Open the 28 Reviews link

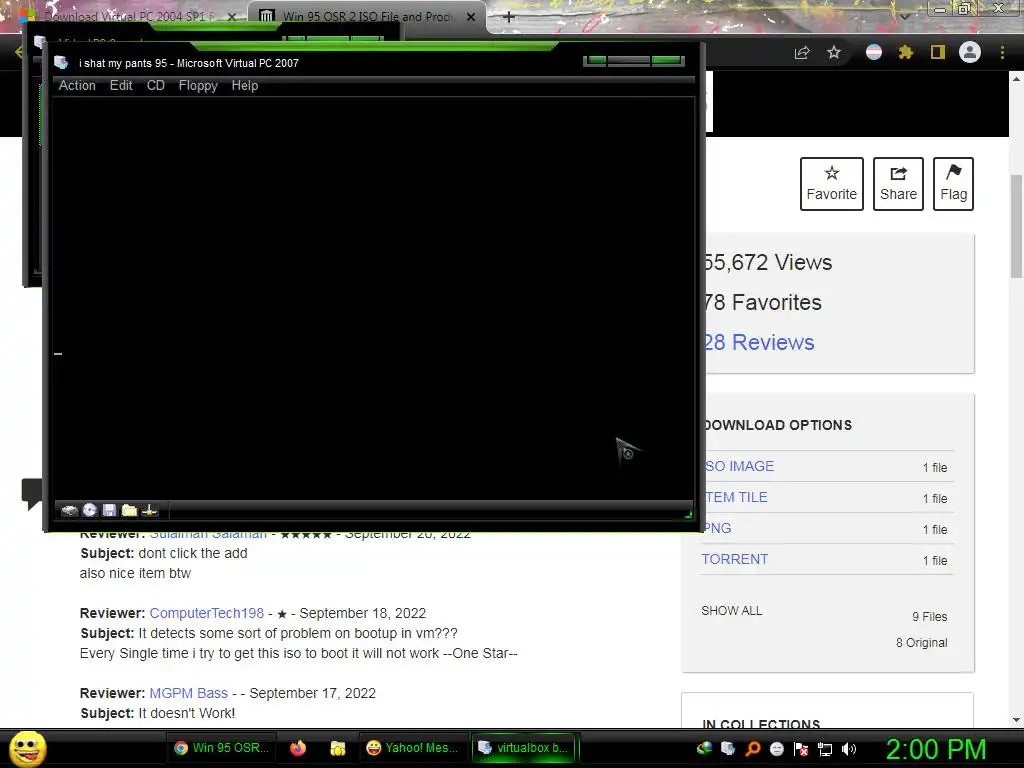[x=759, y=342]
